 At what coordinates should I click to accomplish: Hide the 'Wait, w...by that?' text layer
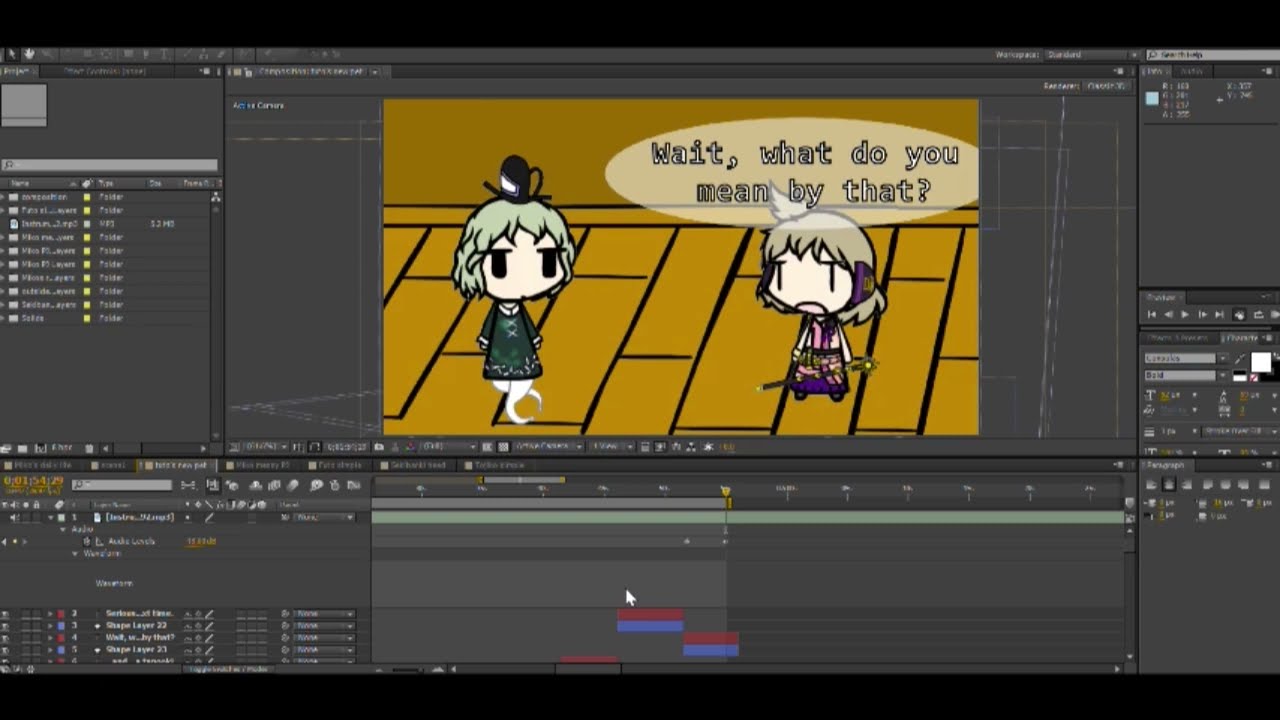coord(5,637)
